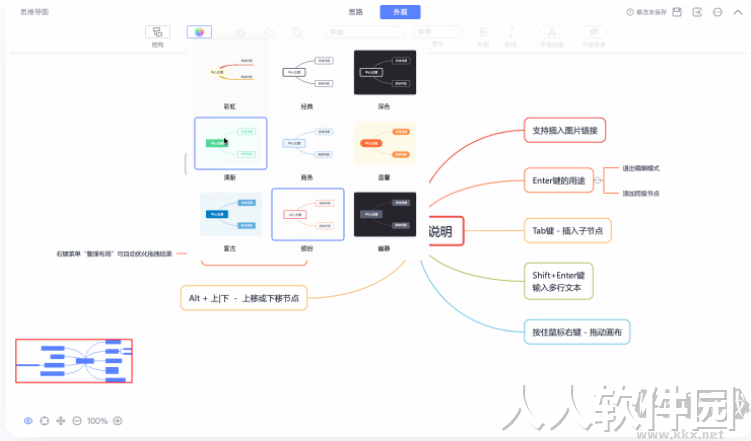Screen dimensions: 751x441
Task: Click the 思维导图 title text
Action: pos(34,12)
